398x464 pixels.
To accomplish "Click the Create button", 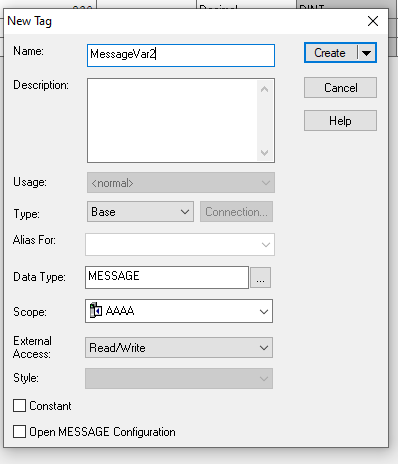I will [x=330, y=53].
